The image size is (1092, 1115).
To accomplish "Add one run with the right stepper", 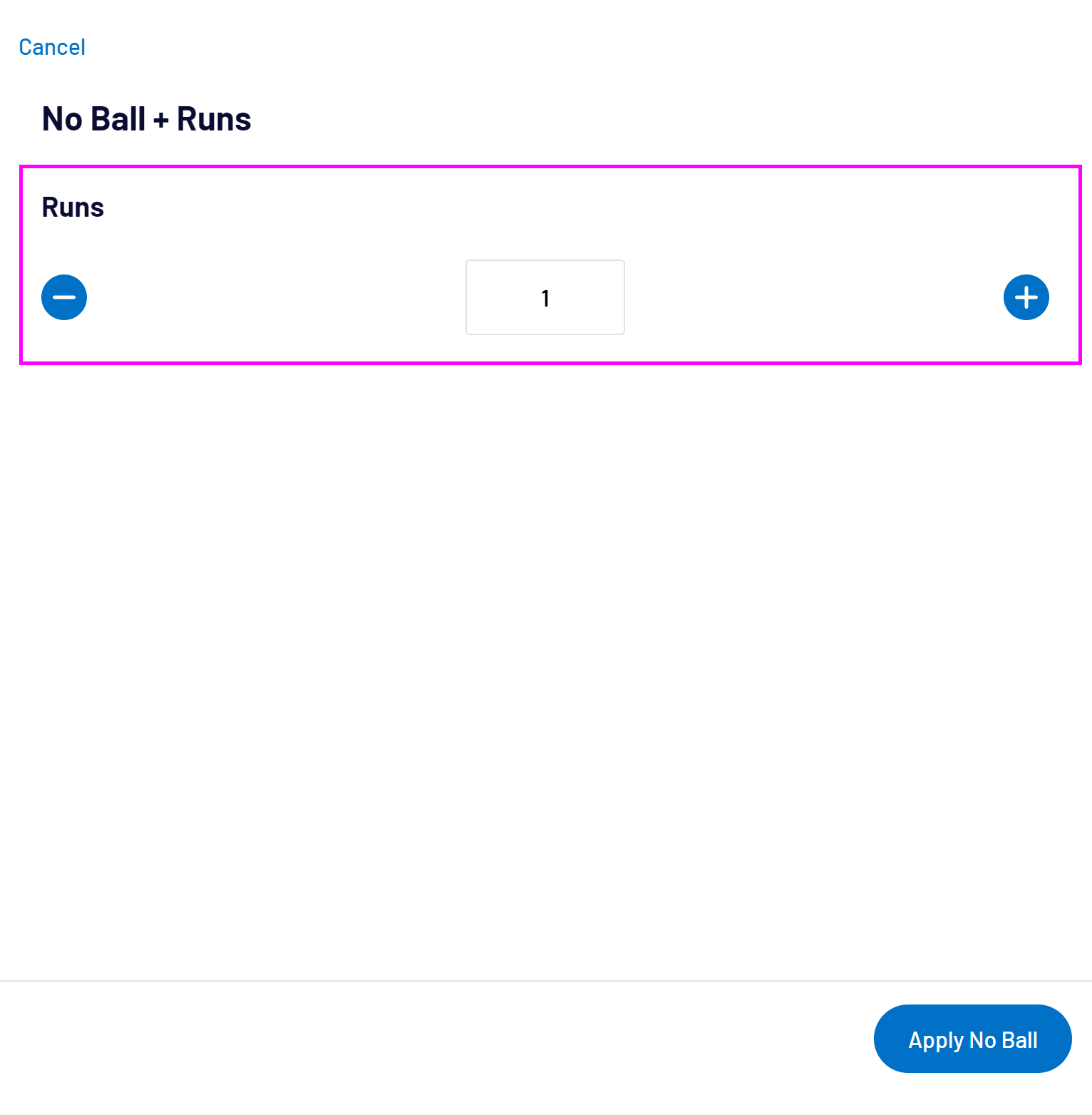I will coord(1026,297).
